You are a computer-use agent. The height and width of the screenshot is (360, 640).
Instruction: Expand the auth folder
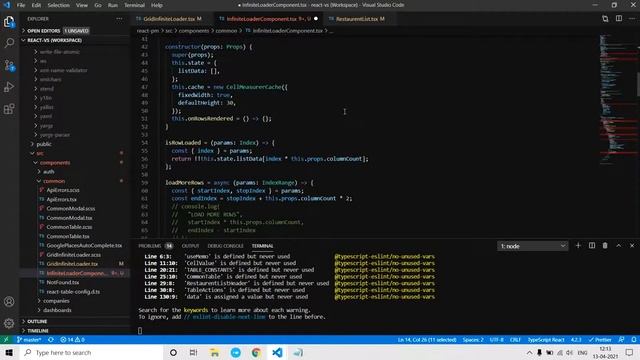point(75,172)
